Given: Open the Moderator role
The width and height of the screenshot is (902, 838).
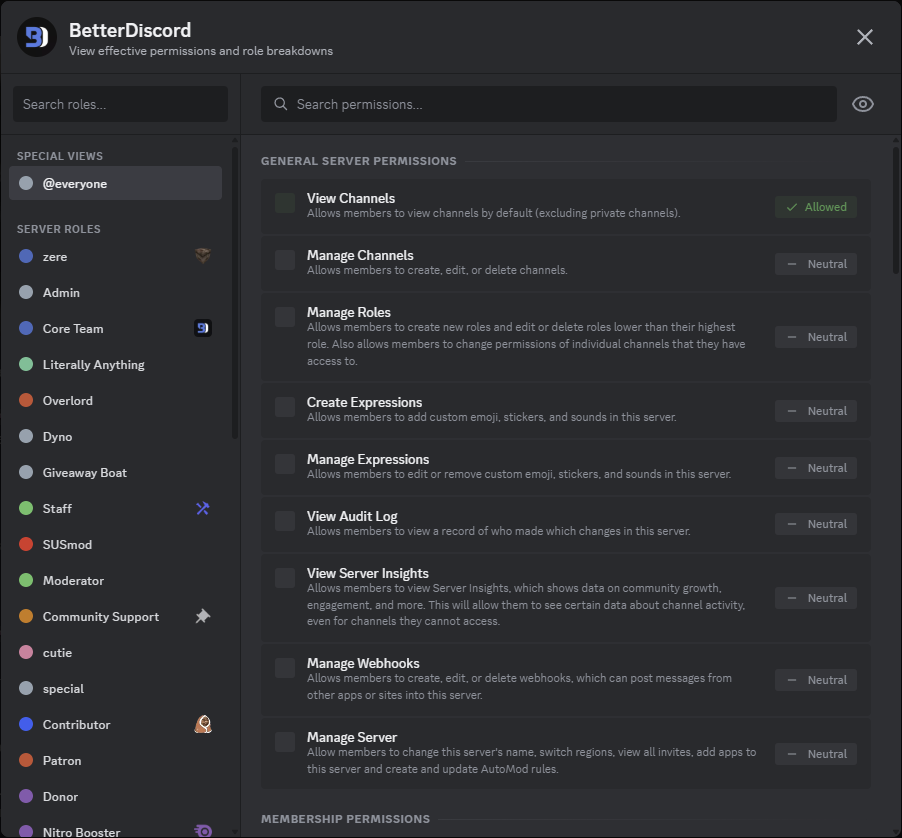Looking at the screenshot, I should [116, 581].
